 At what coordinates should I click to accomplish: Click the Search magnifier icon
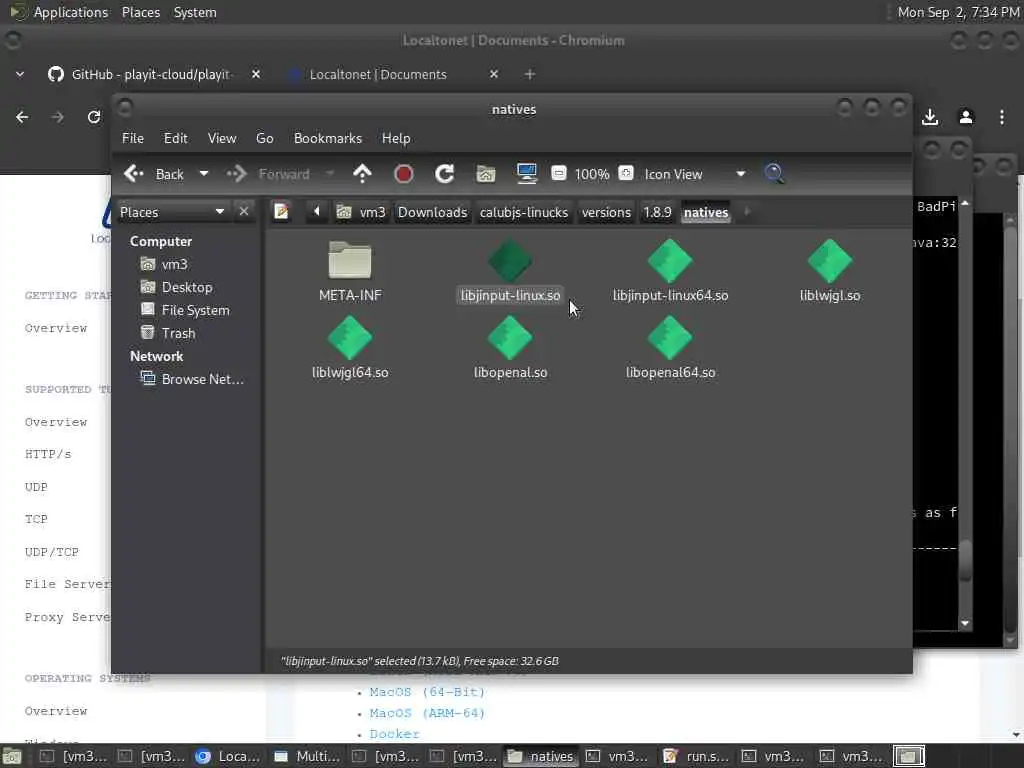tap(775, 174)
